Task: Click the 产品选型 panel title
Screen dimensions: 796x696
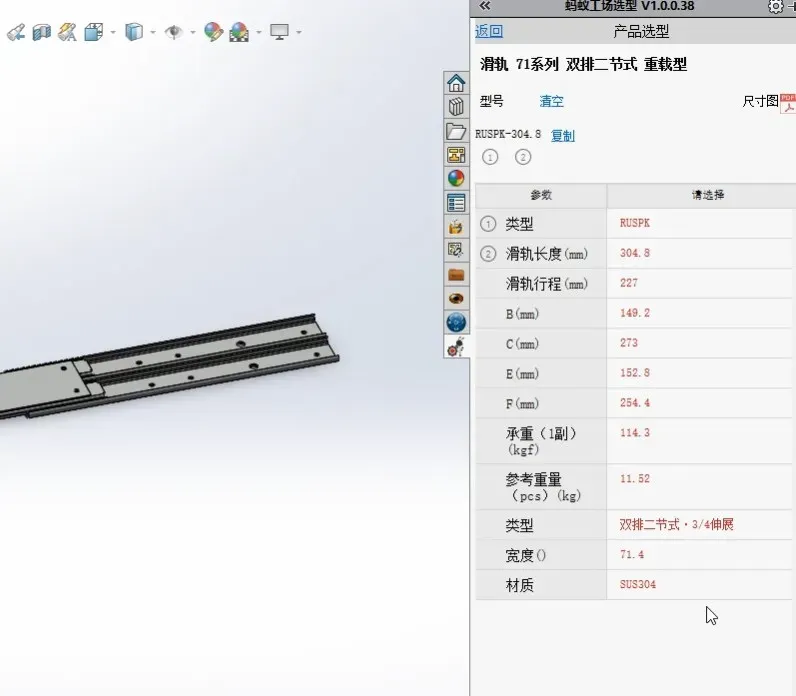Action: pyautogui.click(x=641, y=31)
